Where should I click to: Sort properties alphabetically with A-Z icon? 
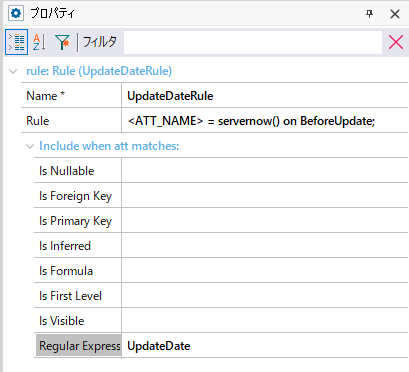click(x=39, y=42)
